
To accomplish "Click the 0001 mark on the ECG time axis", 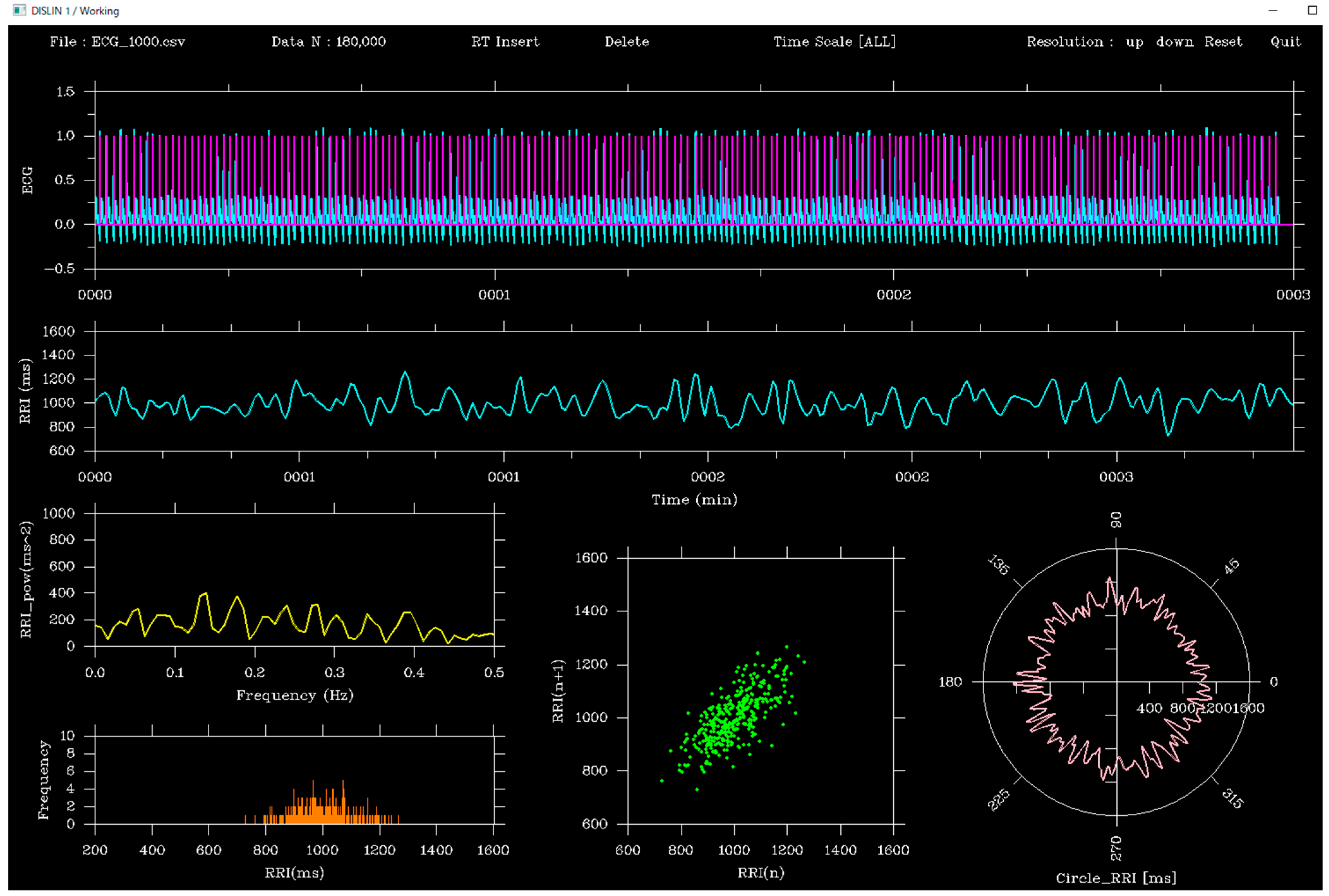I will coord(494,295).
